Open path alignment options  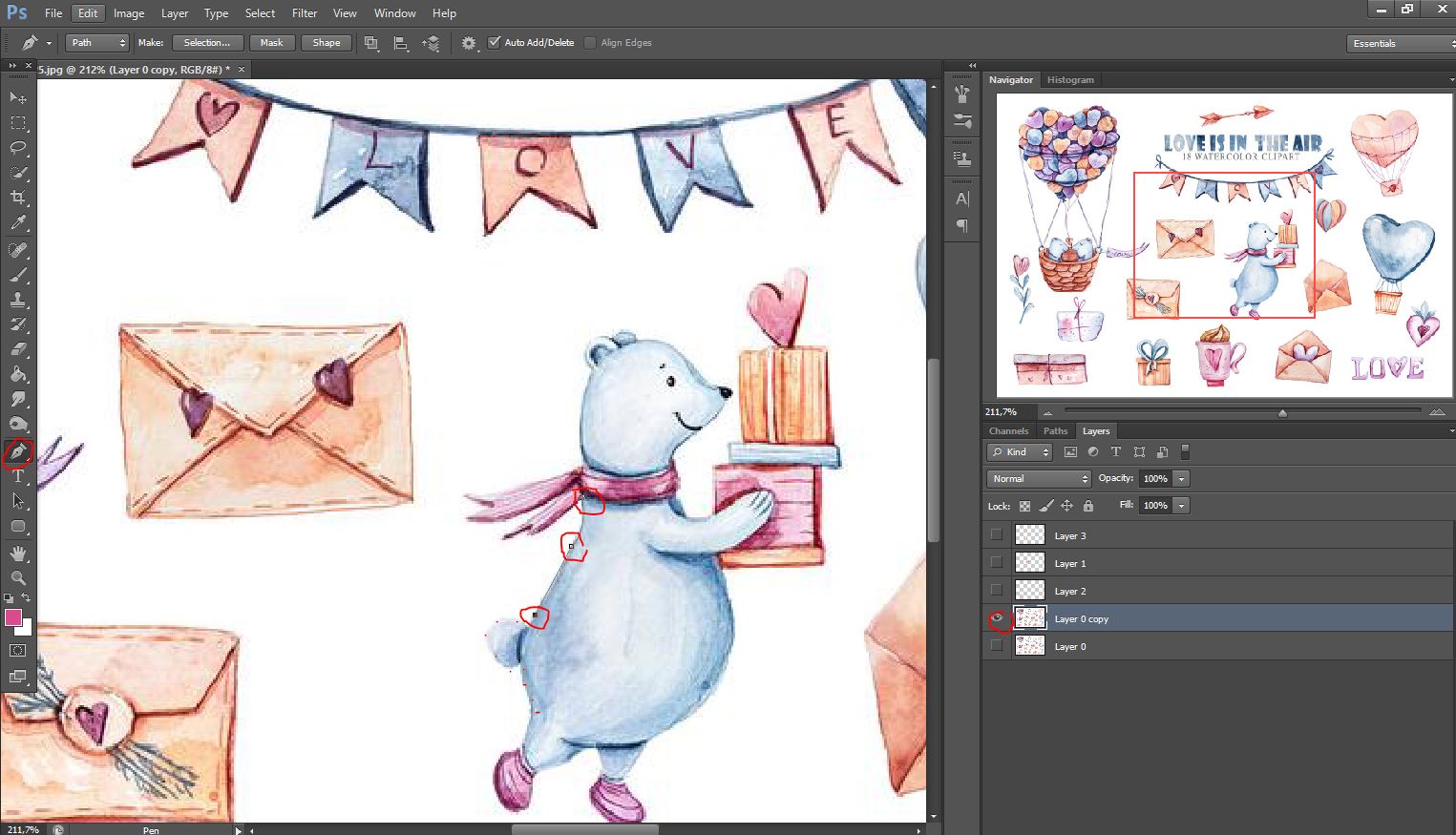pyautogui.click(x=401, y=43)
